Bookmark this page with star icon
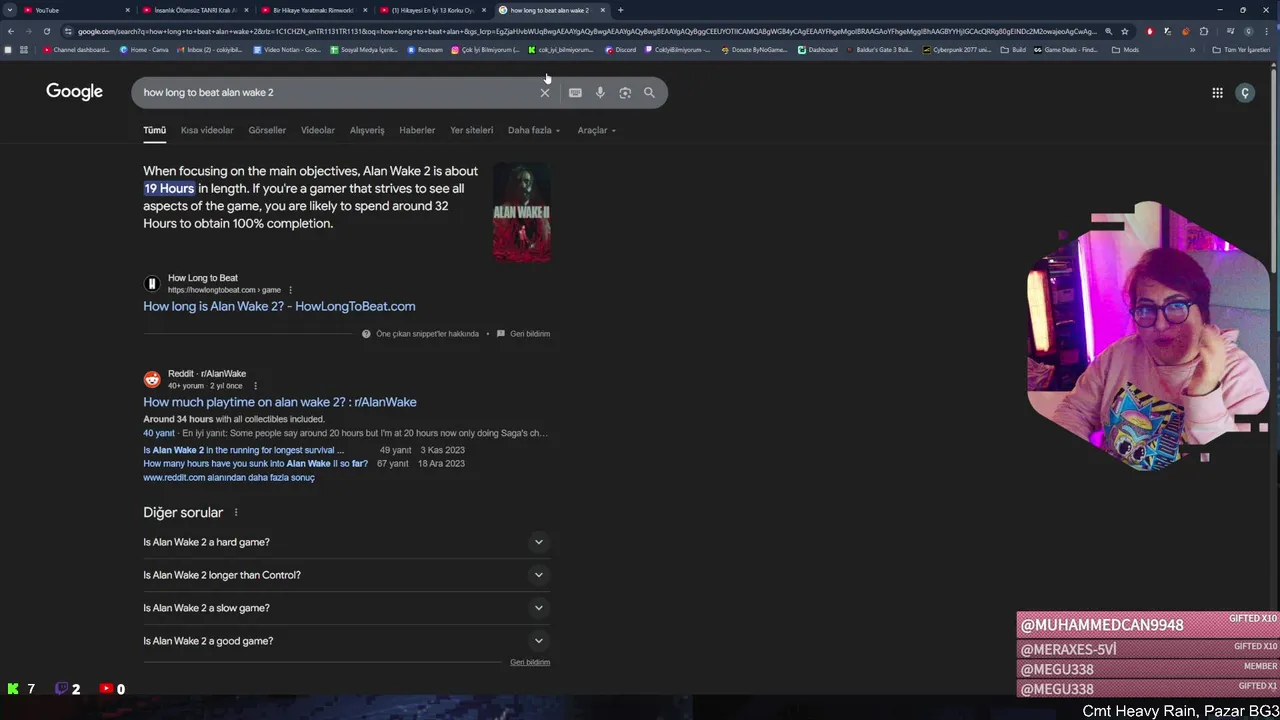The width and height of the screenshot is (1280, 720). [x=1125, y=31]
